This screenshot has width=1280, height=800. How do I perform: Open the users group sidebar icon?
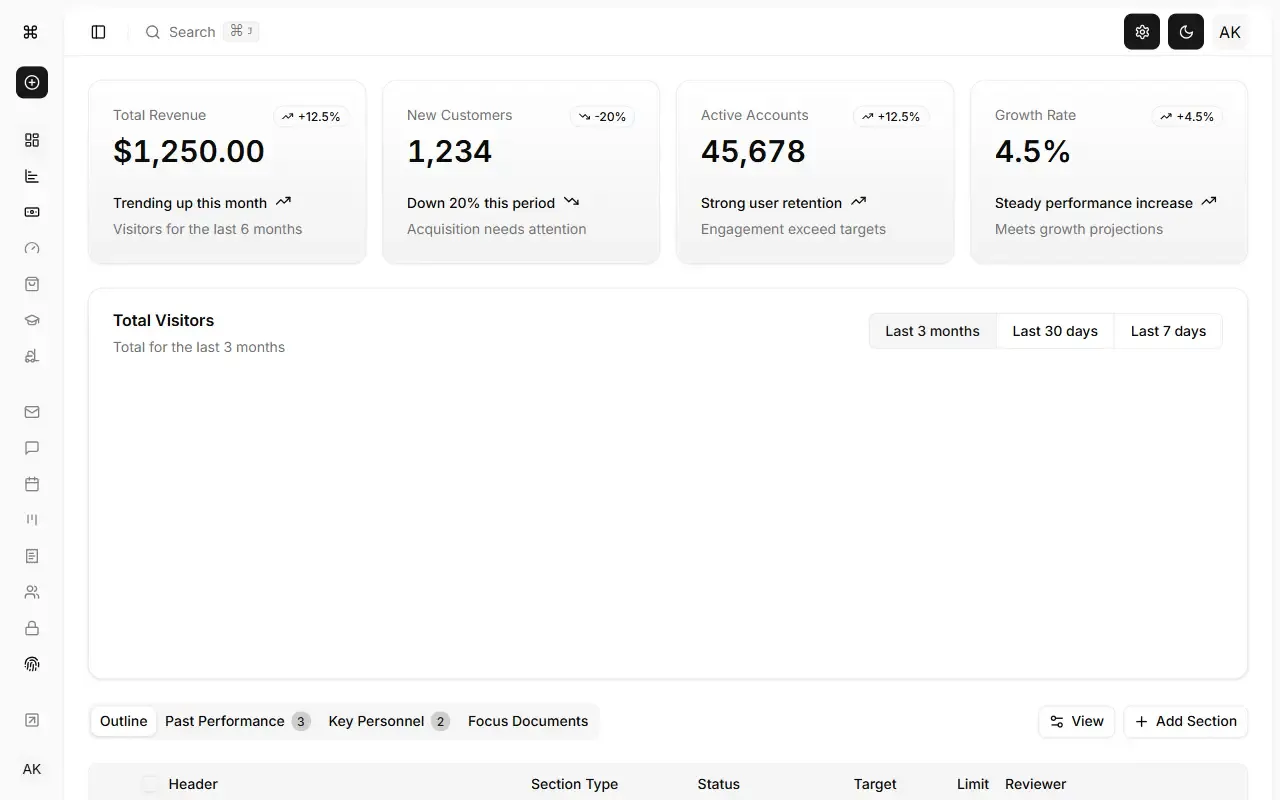click(x=32, y=592)
